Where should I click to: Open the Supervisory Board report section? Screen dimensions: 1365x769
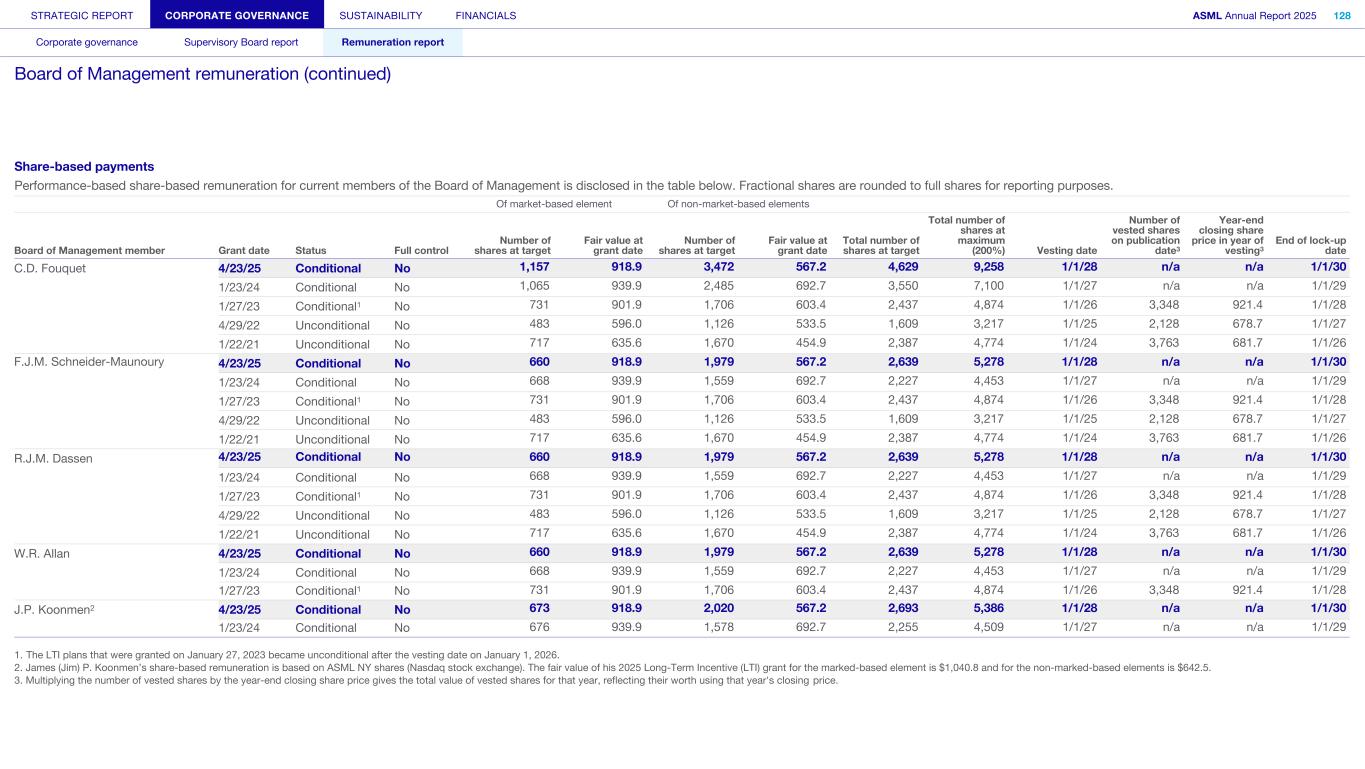(x=241, y=42)
